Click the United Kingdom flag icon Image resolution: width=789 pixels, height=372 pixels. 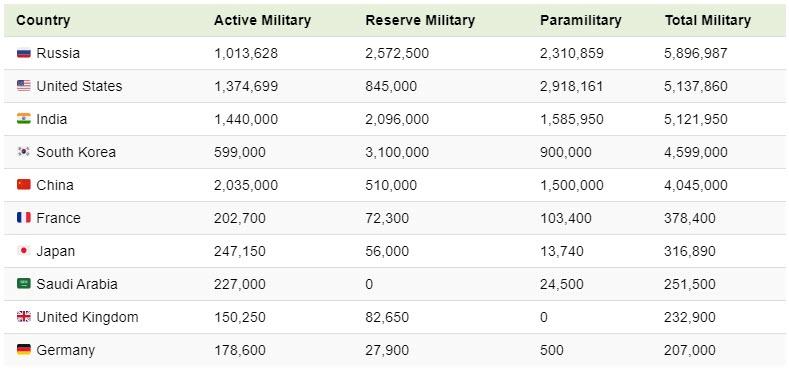(x=24, y=317)
